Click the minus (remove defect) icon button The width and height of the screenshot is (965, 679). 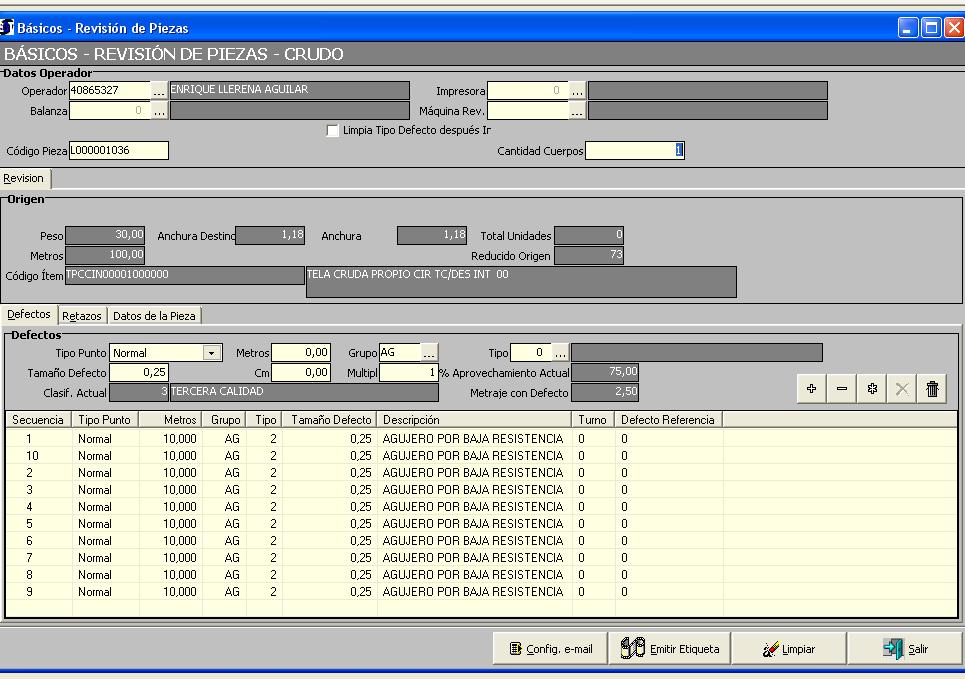(x=842, y=390)
